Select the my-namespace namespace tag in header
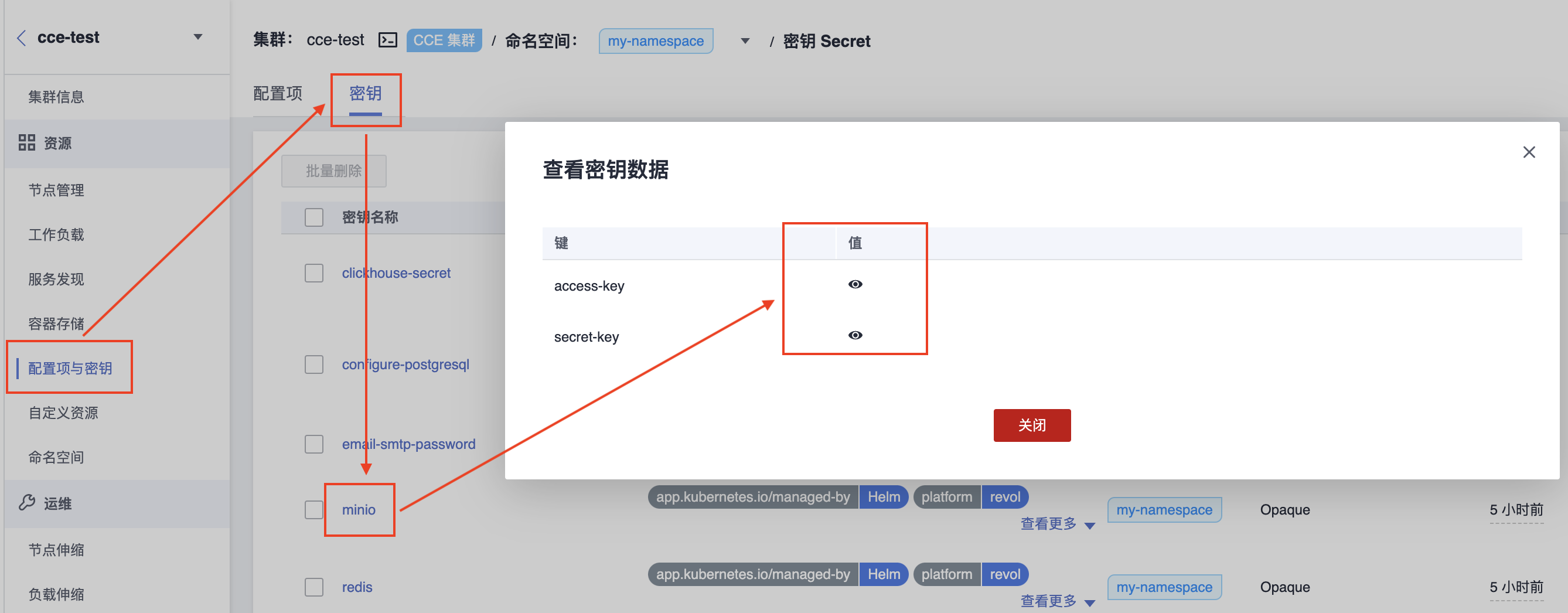 click(x=656, y=41)
